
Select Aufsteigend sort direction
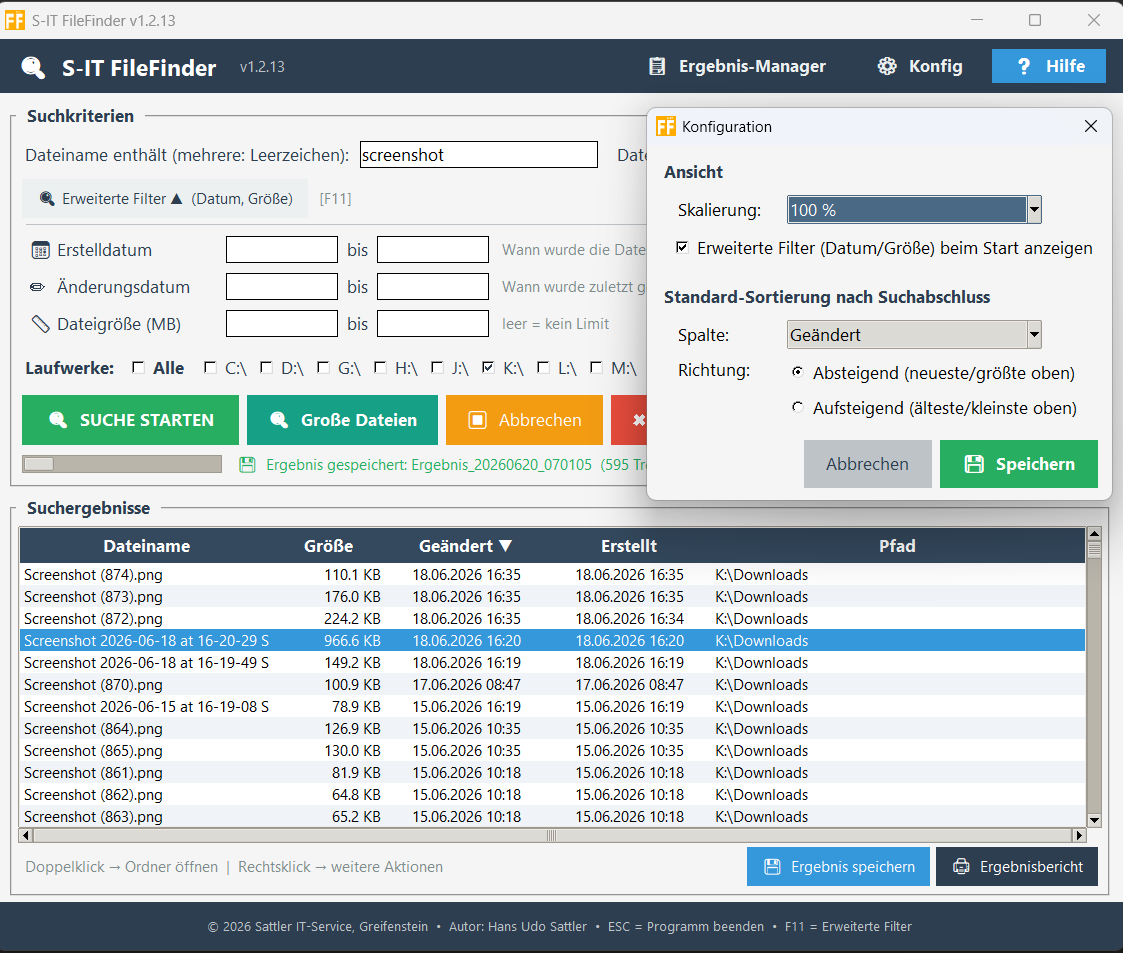(x=797, y=407)
